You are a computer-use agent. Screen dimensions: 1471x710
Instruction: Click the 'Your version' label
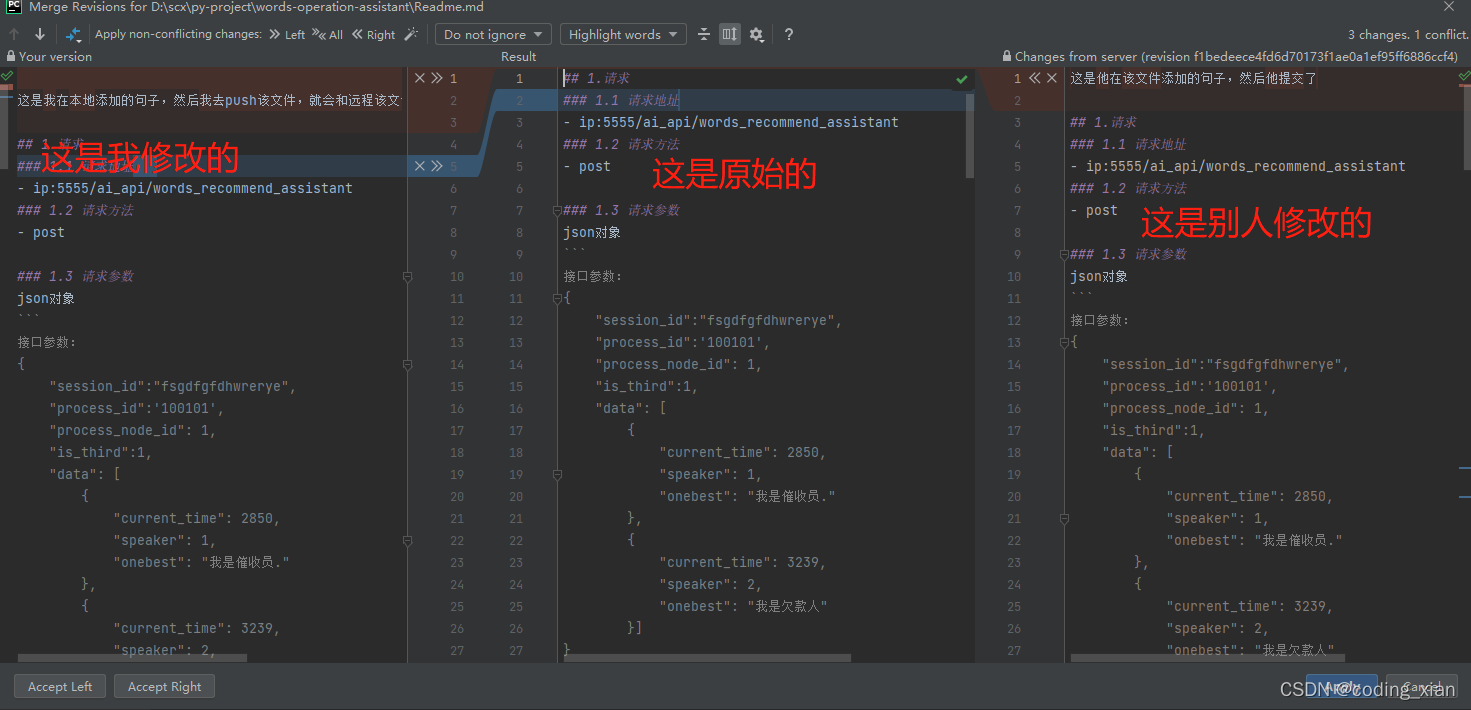(55, 57)
